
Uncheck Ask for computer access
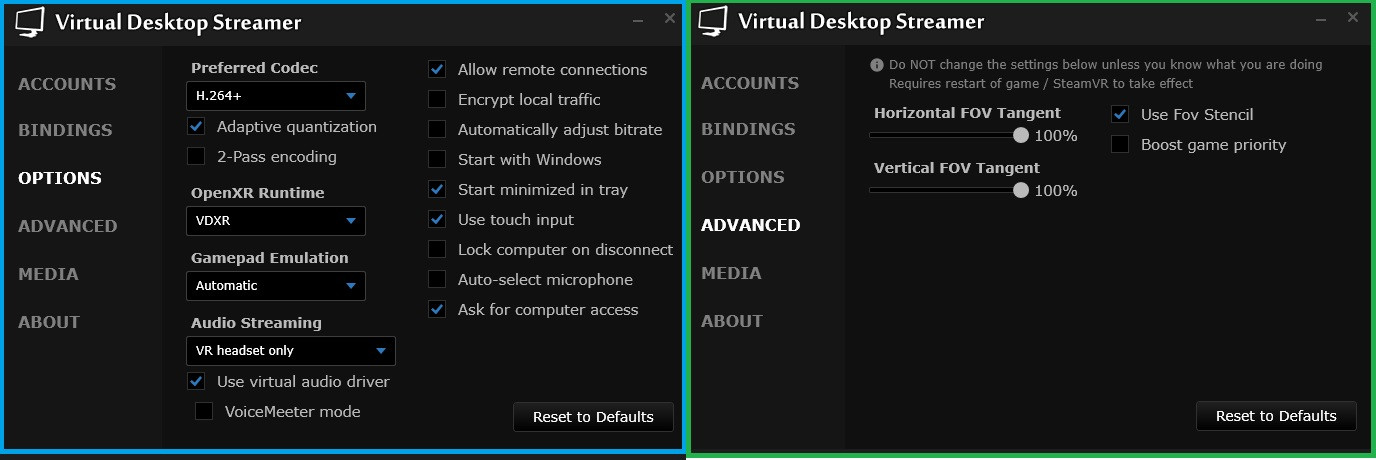coord(437,310)
